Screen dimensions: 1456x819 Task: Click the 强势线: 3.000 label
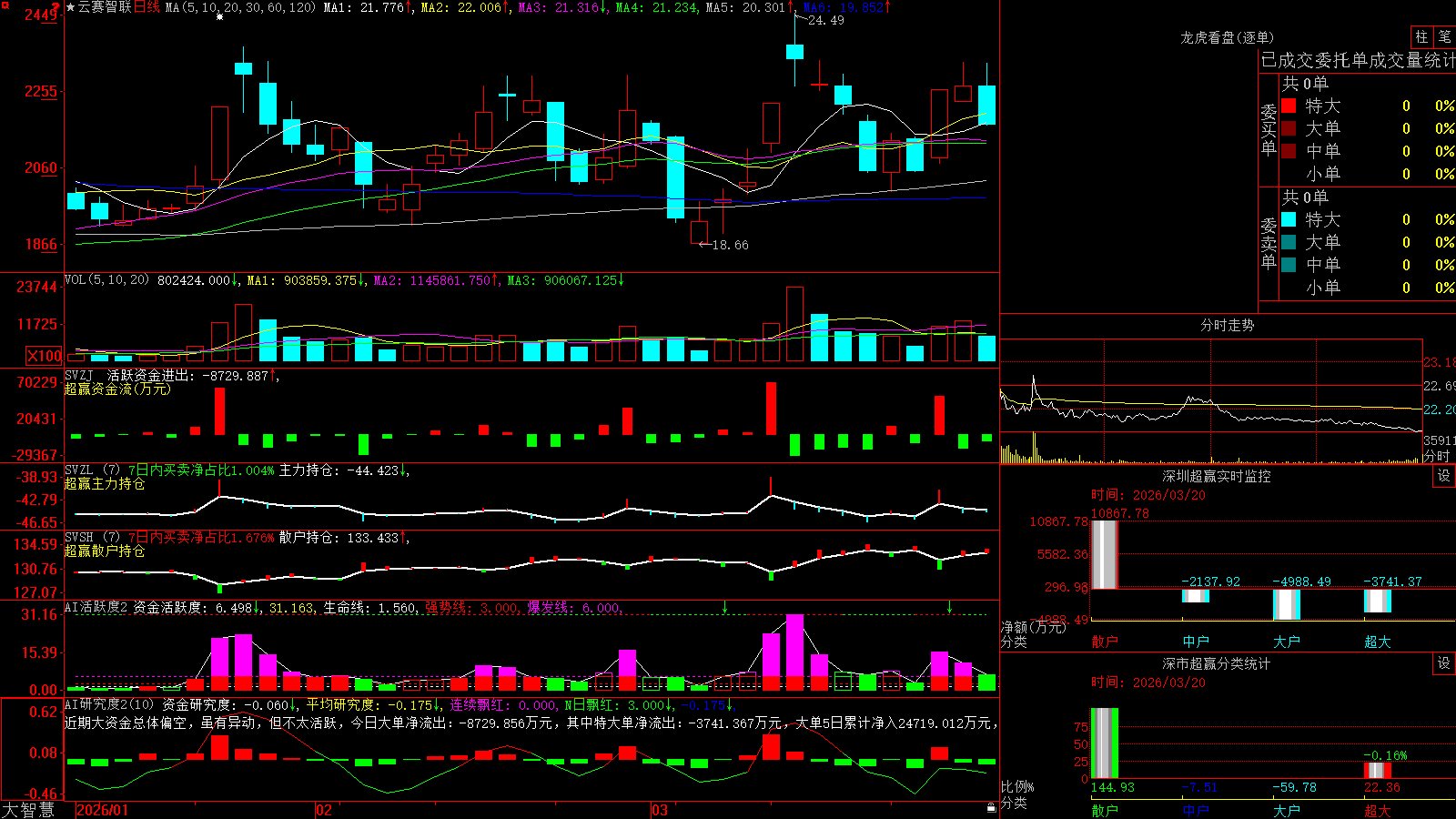tap(472, 607)
